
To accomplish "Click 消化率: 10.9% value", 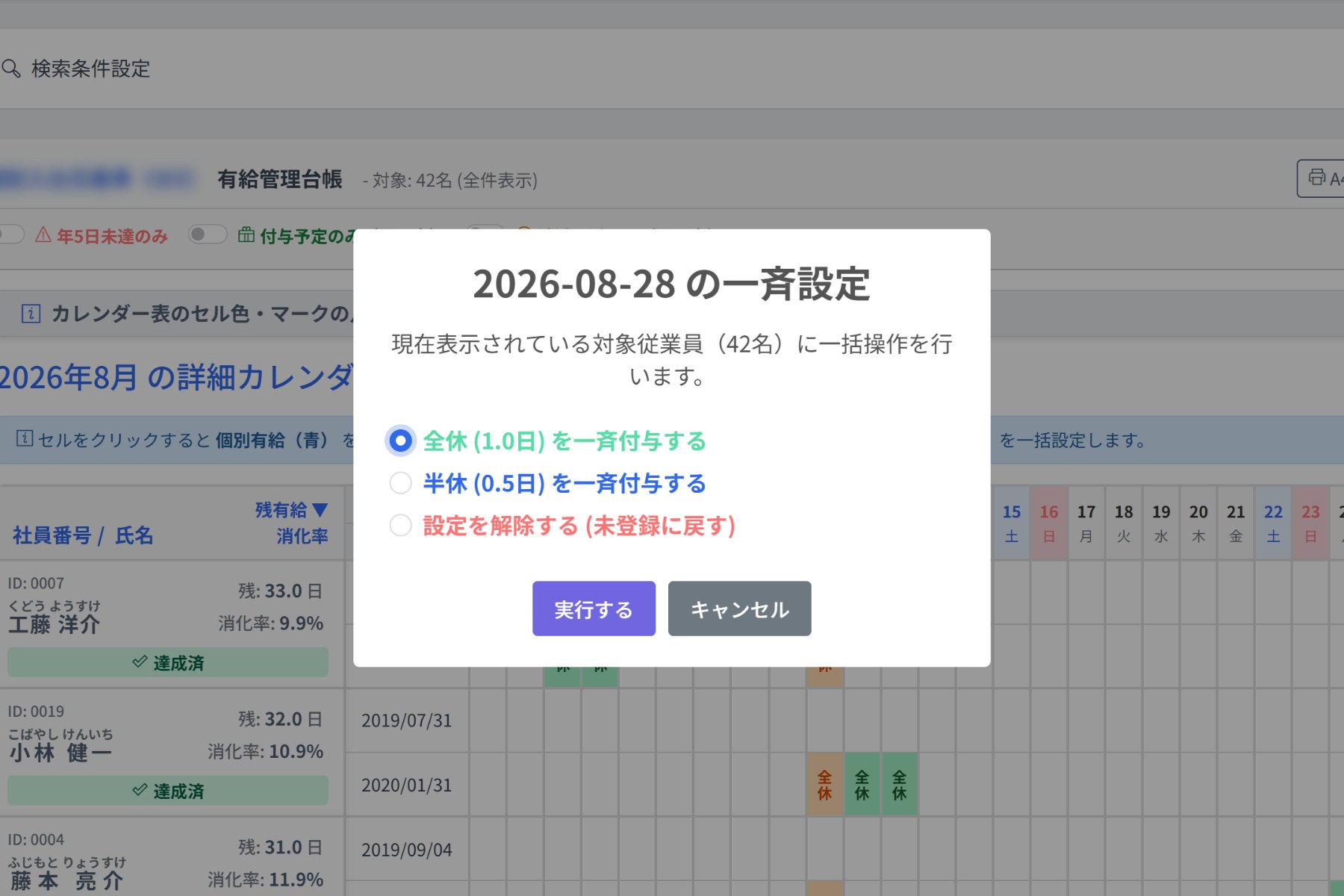I will pos(265,751).
